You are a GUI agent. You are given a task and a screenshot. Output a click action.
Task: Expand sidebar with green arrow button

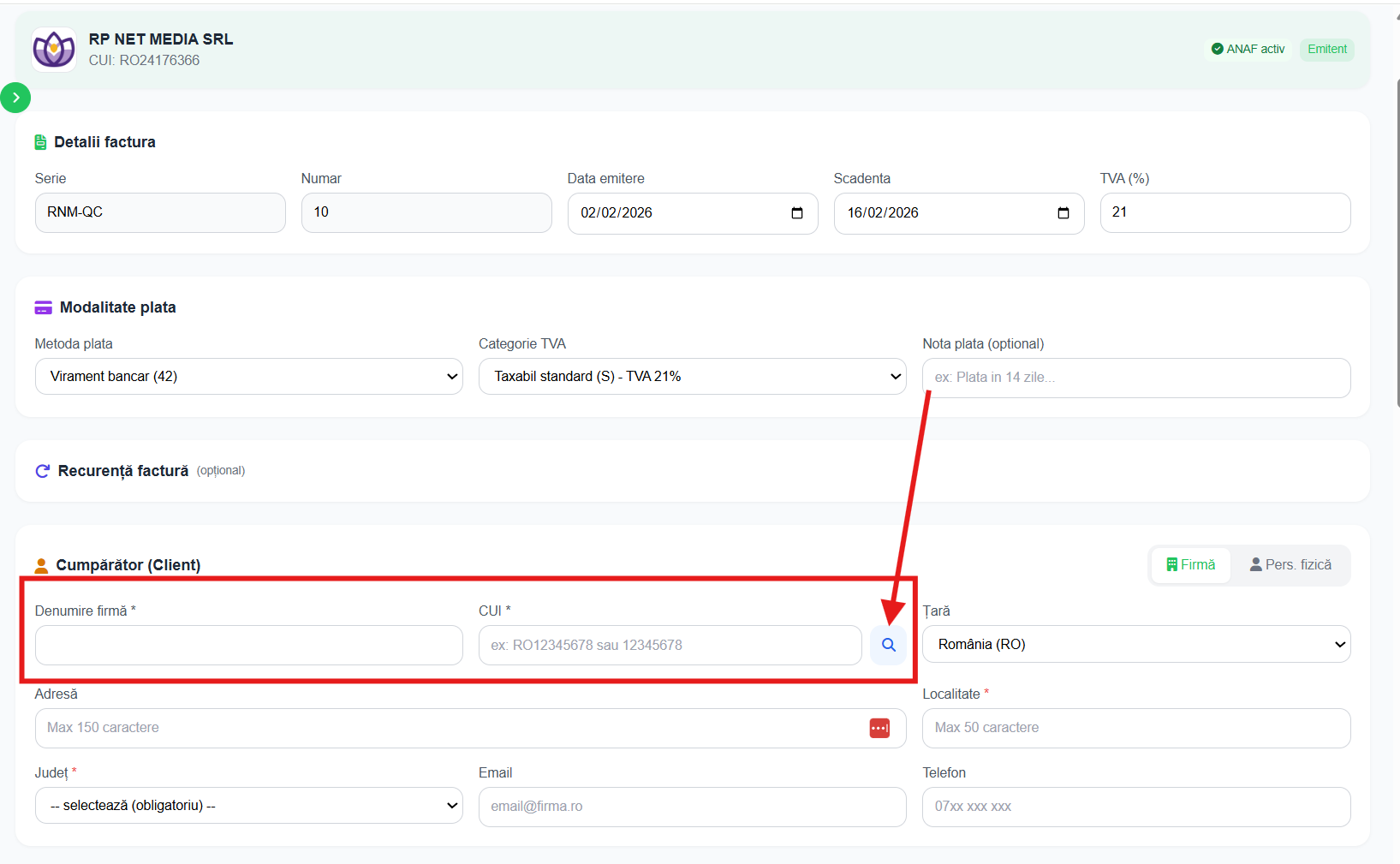point(15,98)
